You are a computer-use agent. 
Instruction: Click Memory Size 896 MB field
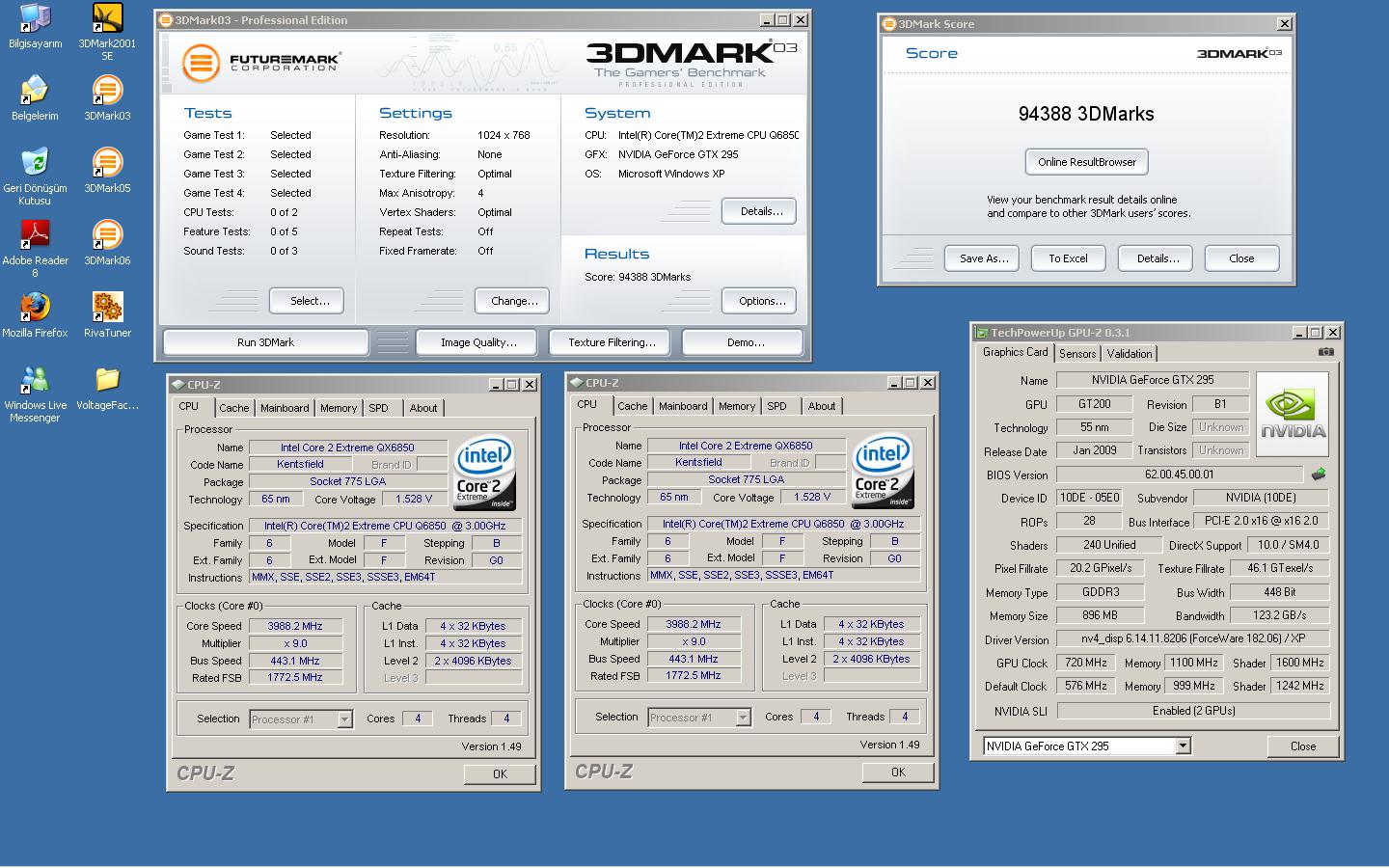(1100, 615)
